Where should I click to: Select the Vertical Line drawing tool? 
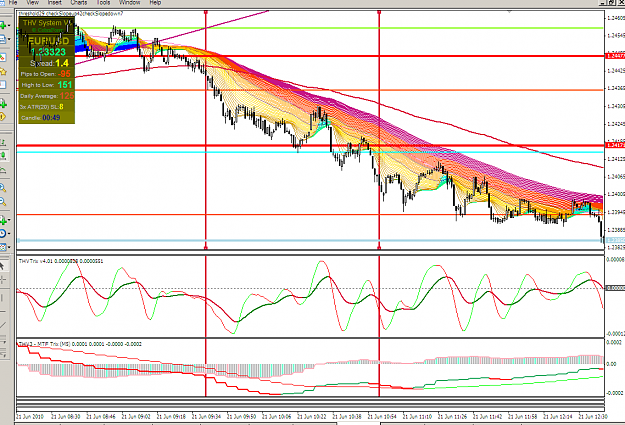pos(2,297)
